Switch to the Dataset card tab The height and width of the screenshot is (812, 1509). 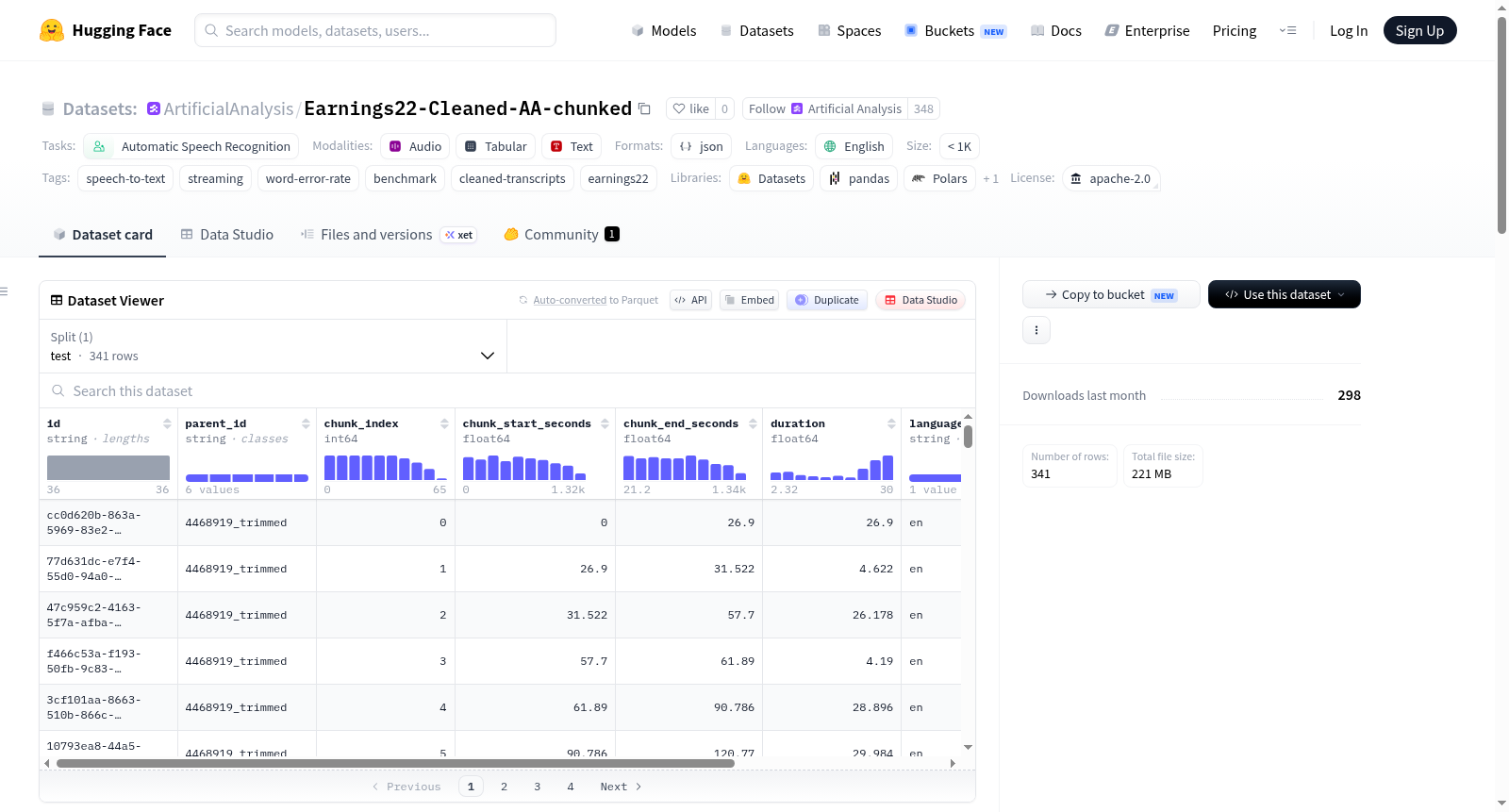pyautogui.click(x=103, y=235)
